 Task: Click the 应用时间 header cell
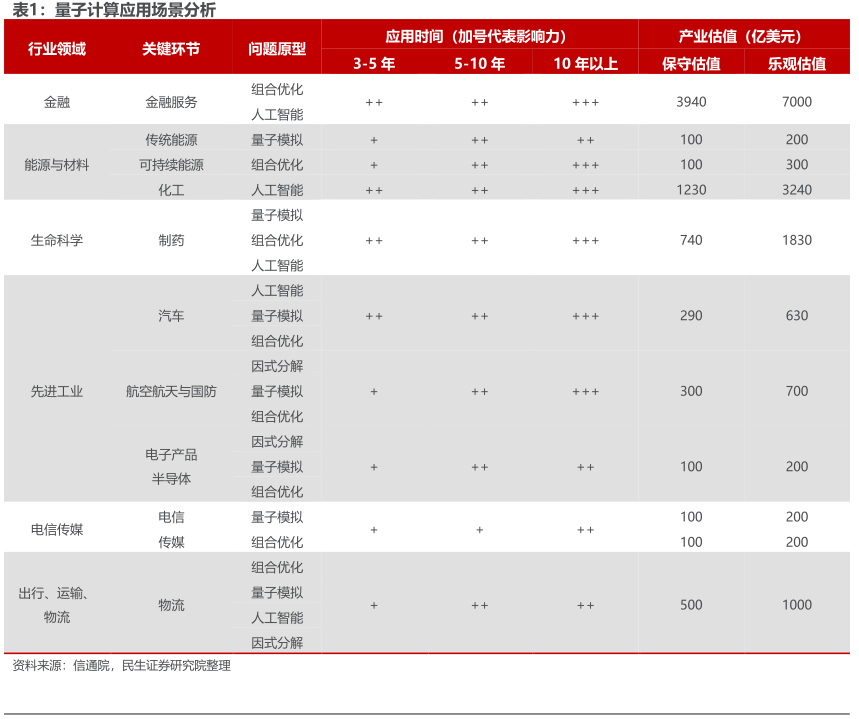[x=479, y=36]
